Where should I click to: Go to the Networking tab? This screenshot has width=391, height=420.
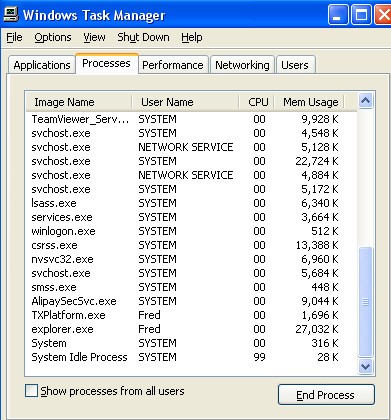242,65
